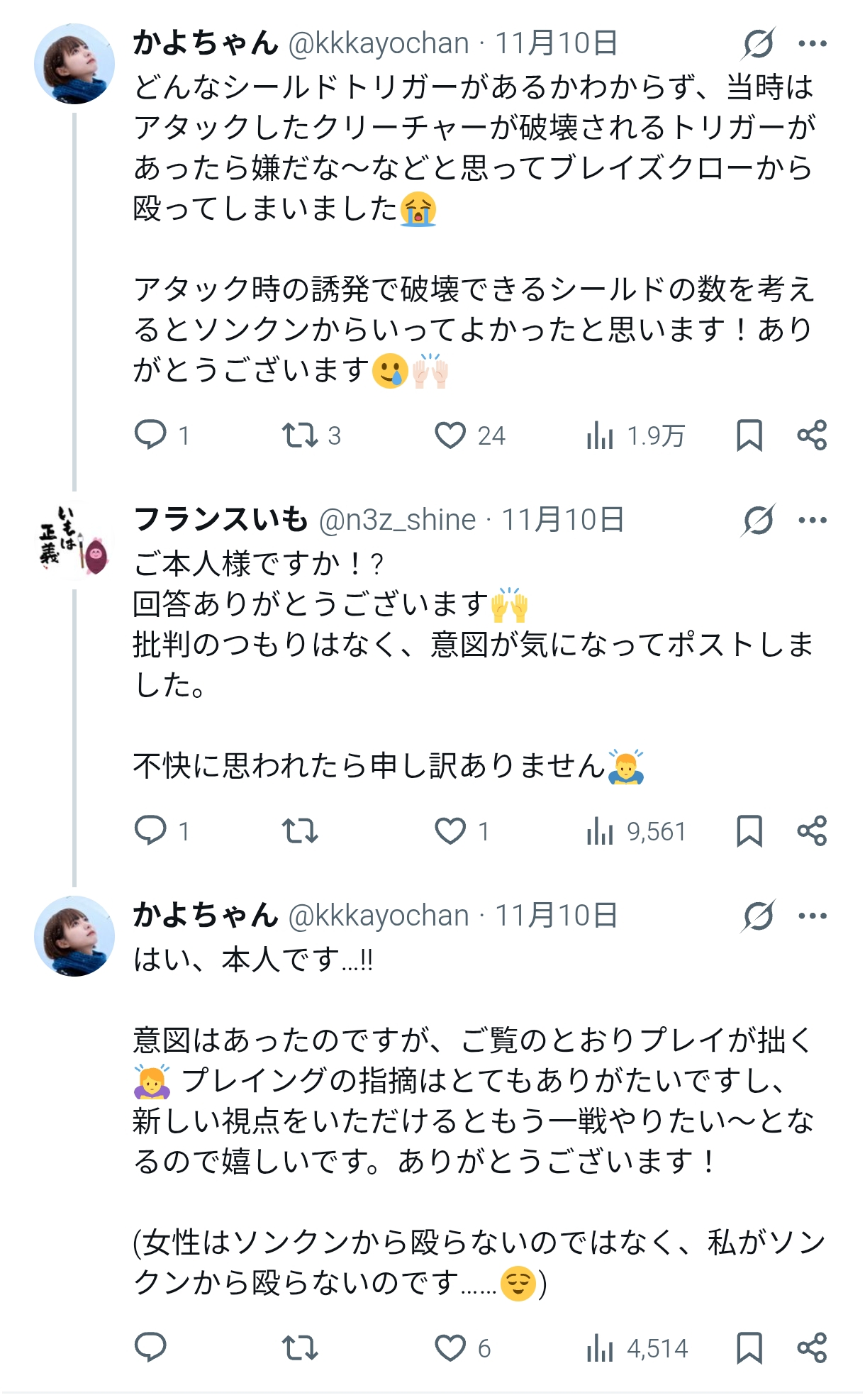865x1400 pixels.
Task: Share the last かよちゃん post
Action: pyautogui.click(x=812, y=1348)
